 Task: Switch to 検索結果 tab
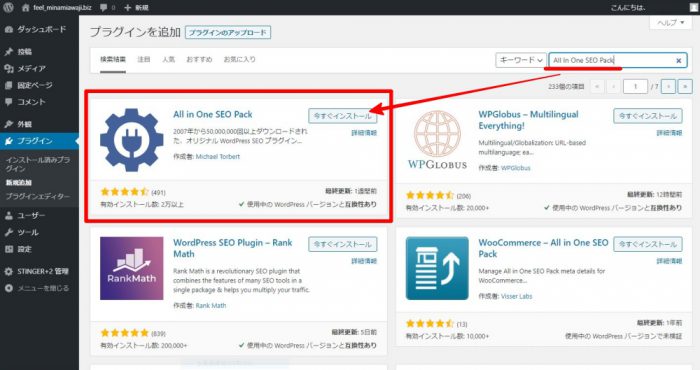[x=113, y=59]
